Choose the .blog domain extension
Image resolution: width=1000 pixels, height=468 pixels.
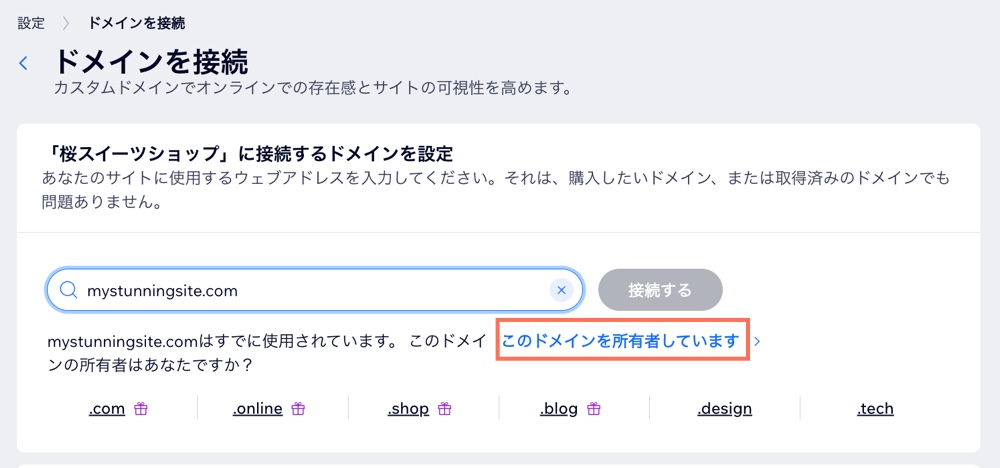coord(559,409)
